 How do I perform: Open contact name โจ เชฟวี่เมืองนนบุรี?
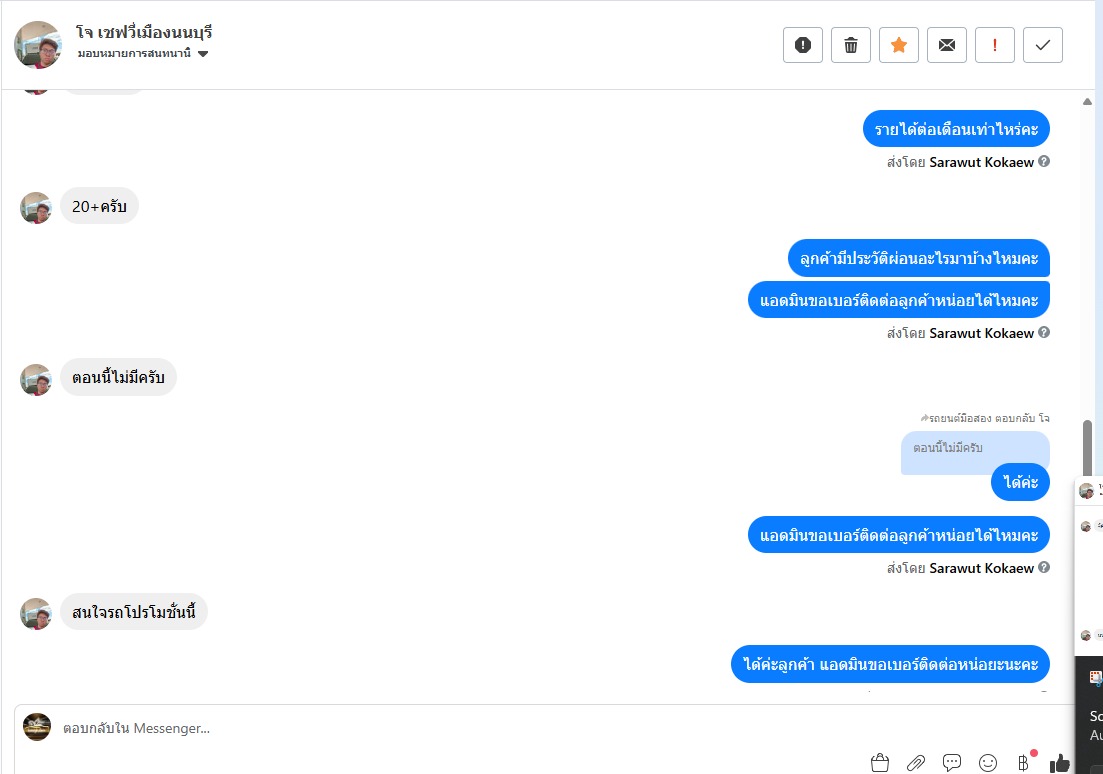(144, 32)
